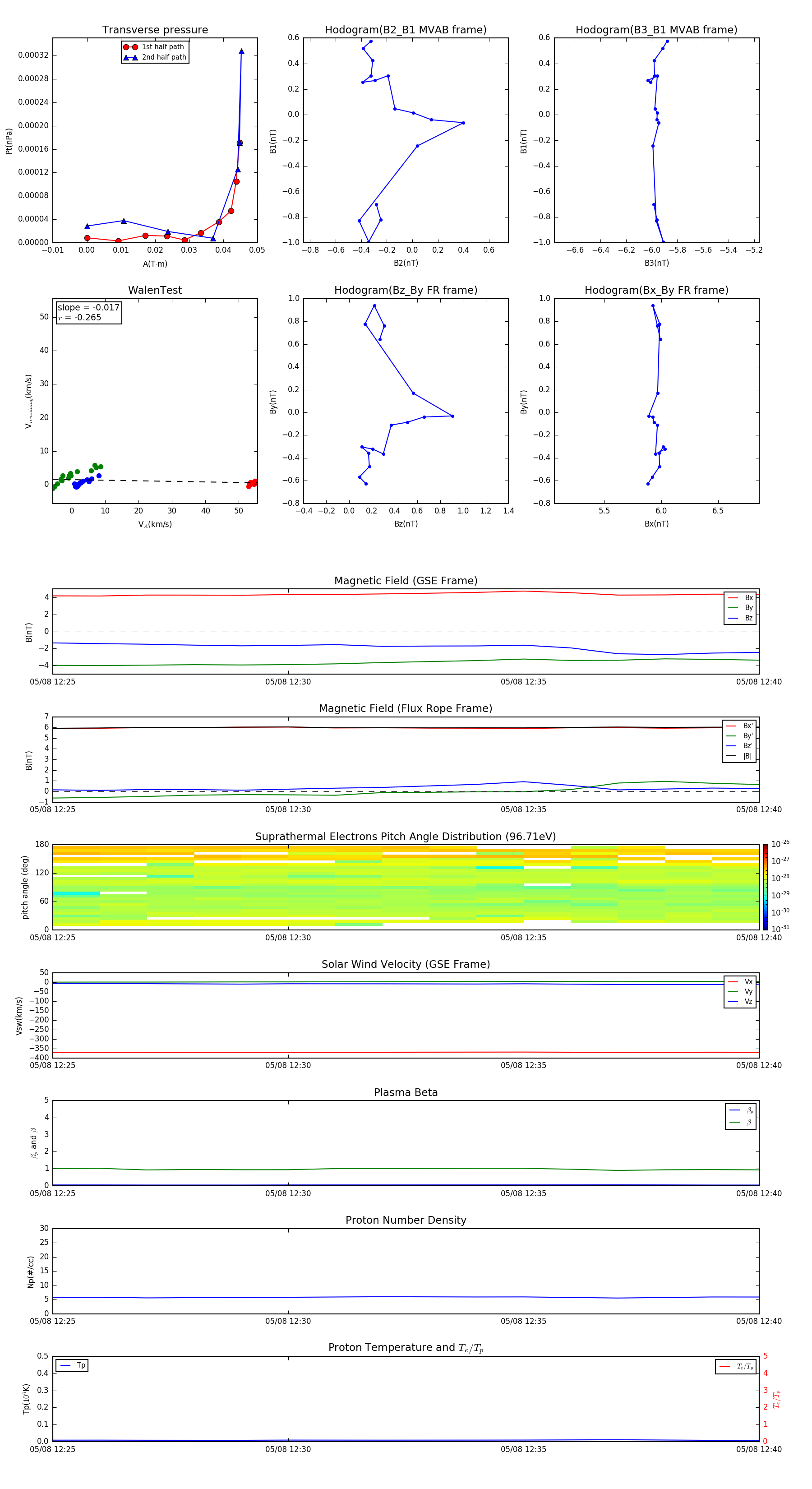Select the |B| legend entry
Viewport: 812px width, 1489px height.
[x=740, y=756]
